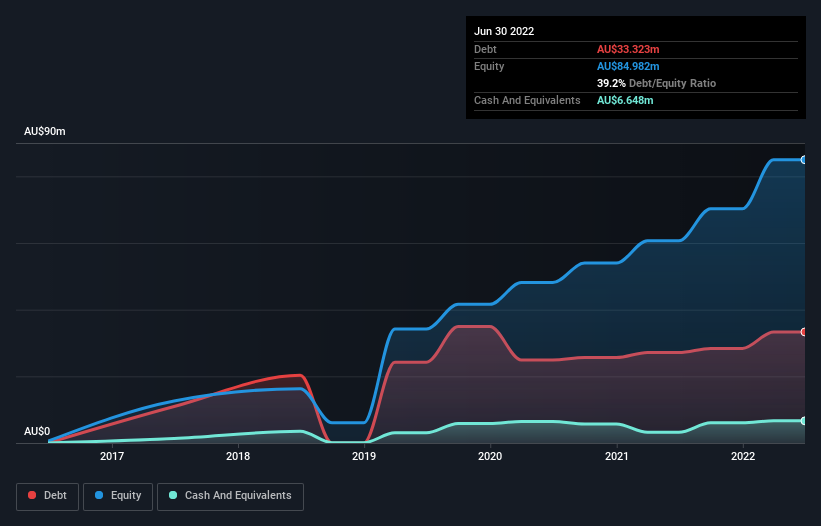Click the teal Cash legend dot
821x526 pixels.
[173, 495]
